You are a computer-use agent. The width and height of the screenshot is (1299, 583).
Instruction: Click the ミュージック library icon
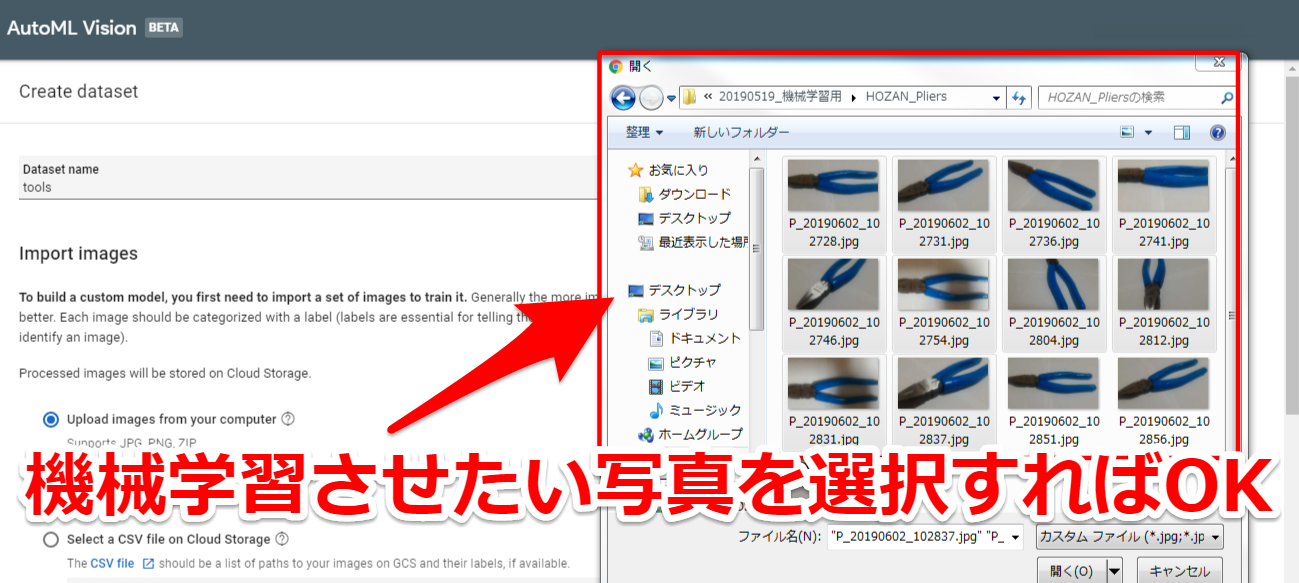(658, 409)
